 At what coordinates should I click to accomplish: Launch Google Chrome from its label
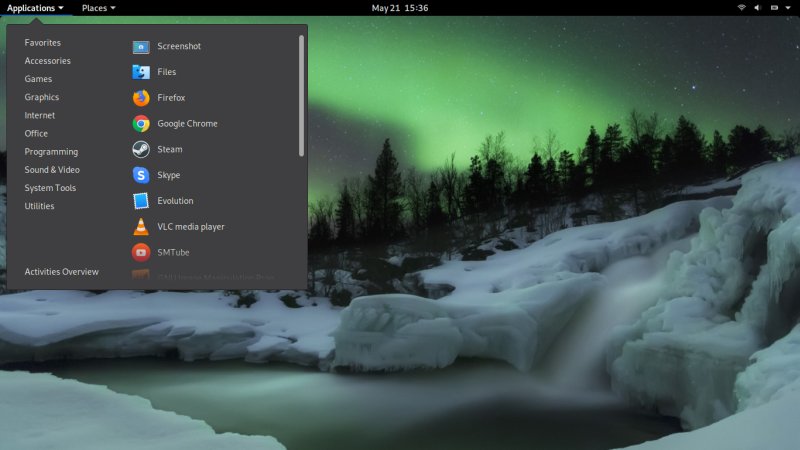coord(187,123)
